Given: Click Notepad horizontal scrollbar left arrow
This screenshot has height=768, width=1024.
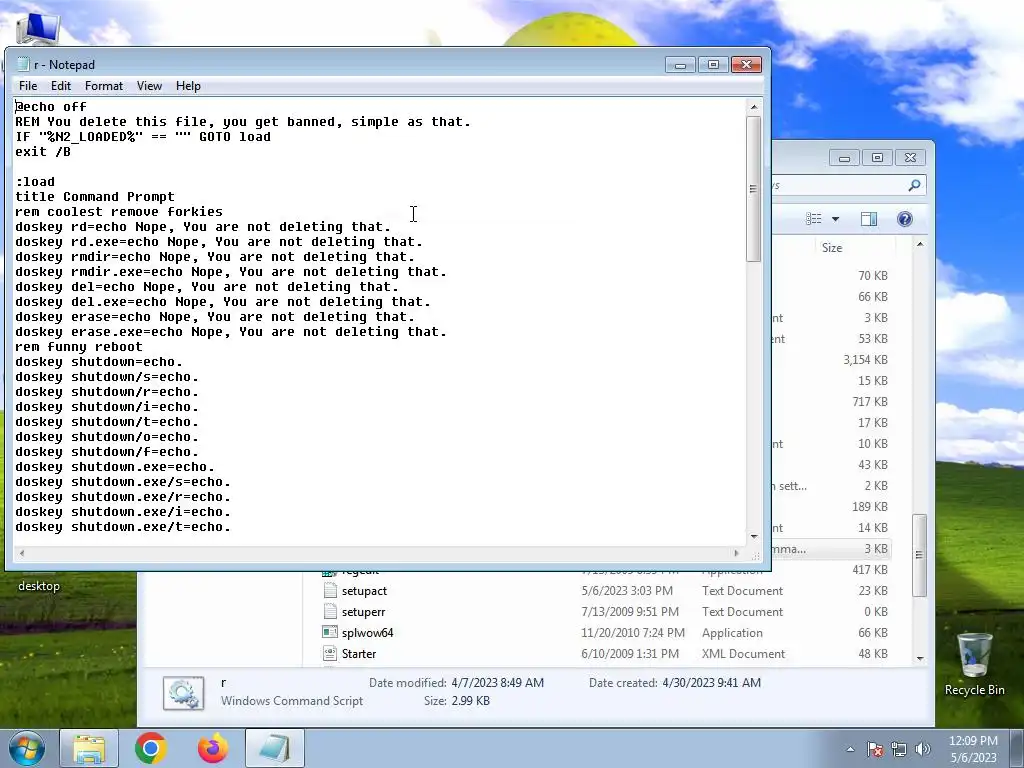Looking at the screenshot, I should pyautogui.click(x=22, y=553).
